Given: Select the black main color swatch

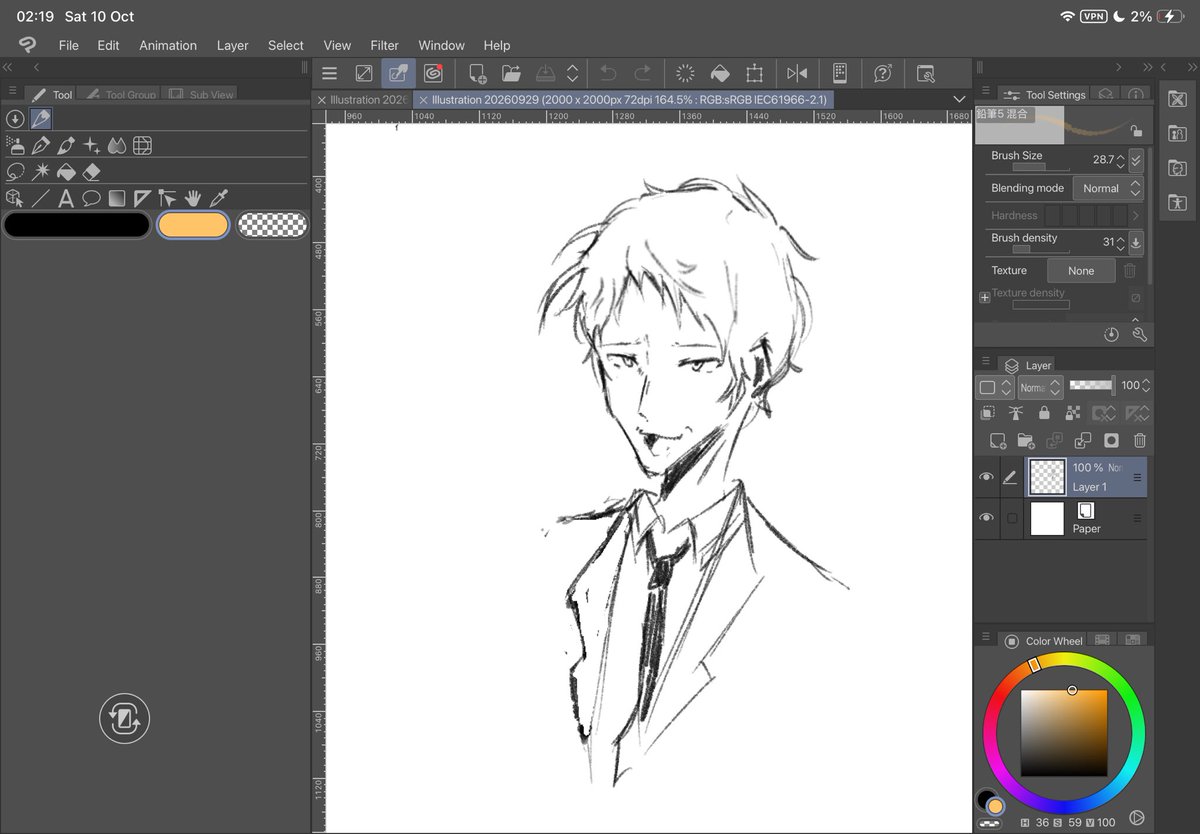Looking at the screenshot, I should [77, 225].
